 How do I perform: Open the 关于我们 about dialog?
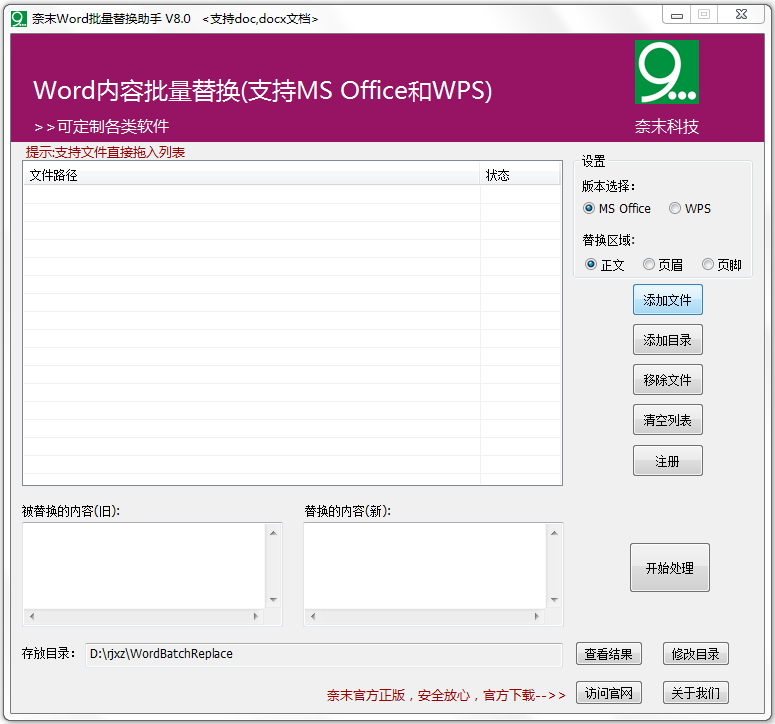coord(695,694)
